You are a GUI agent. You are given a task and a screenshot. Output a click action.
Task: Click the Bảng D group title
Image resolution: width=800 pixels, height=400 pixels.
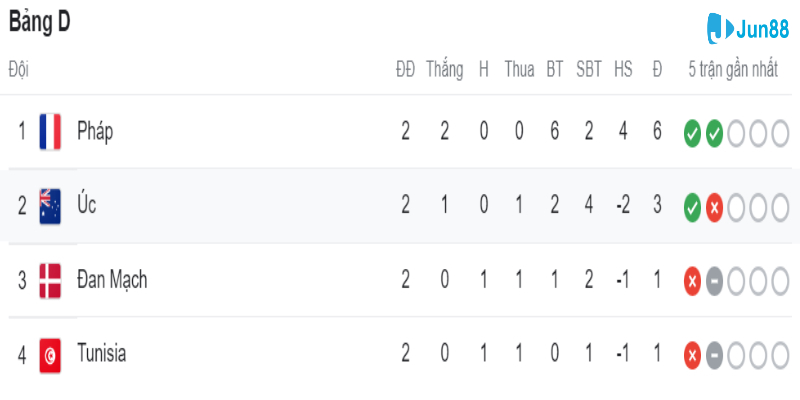click(x=40, y=22)
